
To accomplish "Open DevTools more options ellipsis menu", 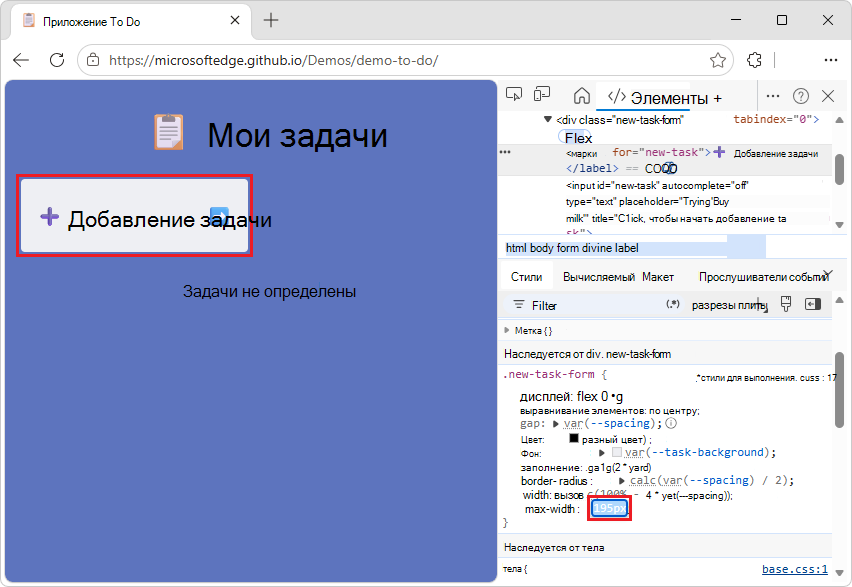I will click(x=773, y=96).
